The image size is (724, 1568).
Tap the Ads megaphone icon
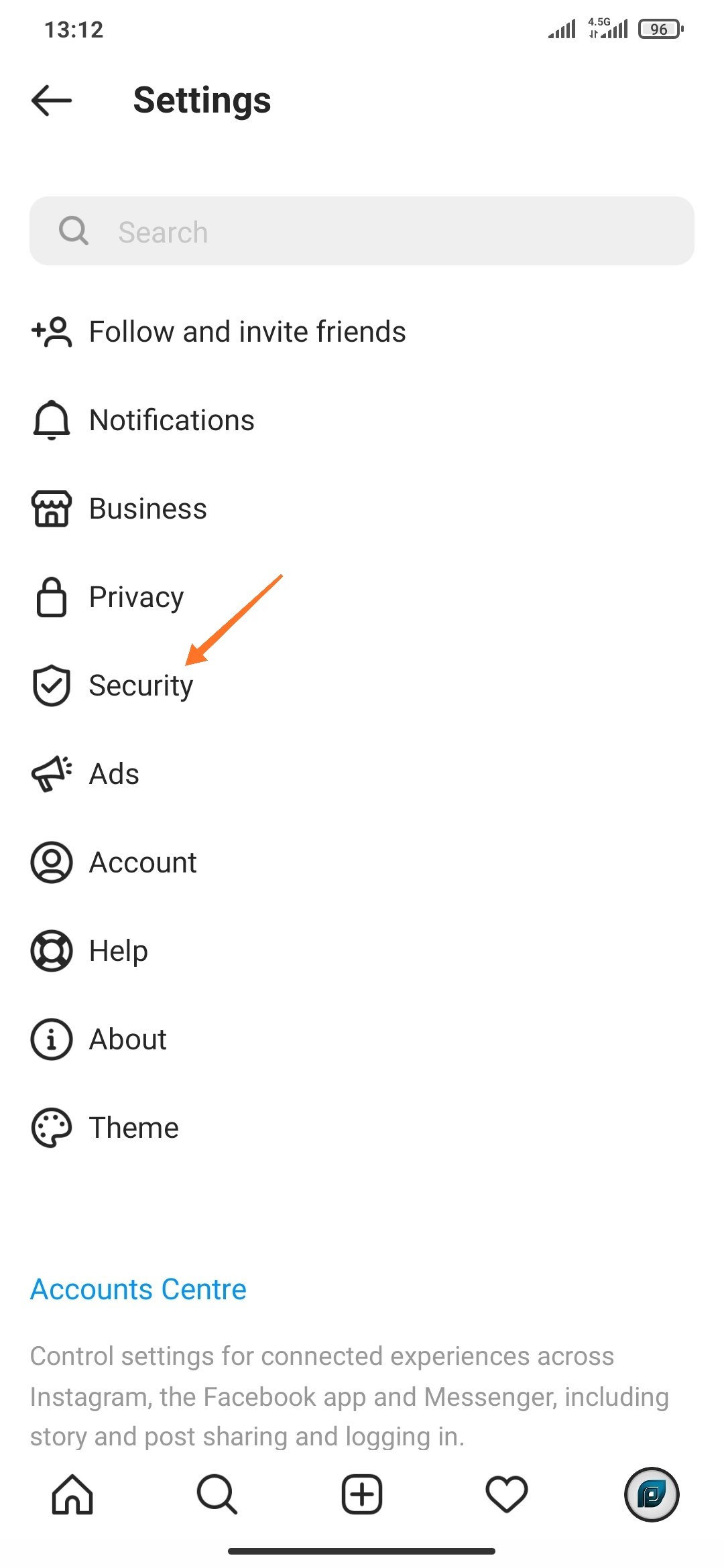[x=52, y=774]
